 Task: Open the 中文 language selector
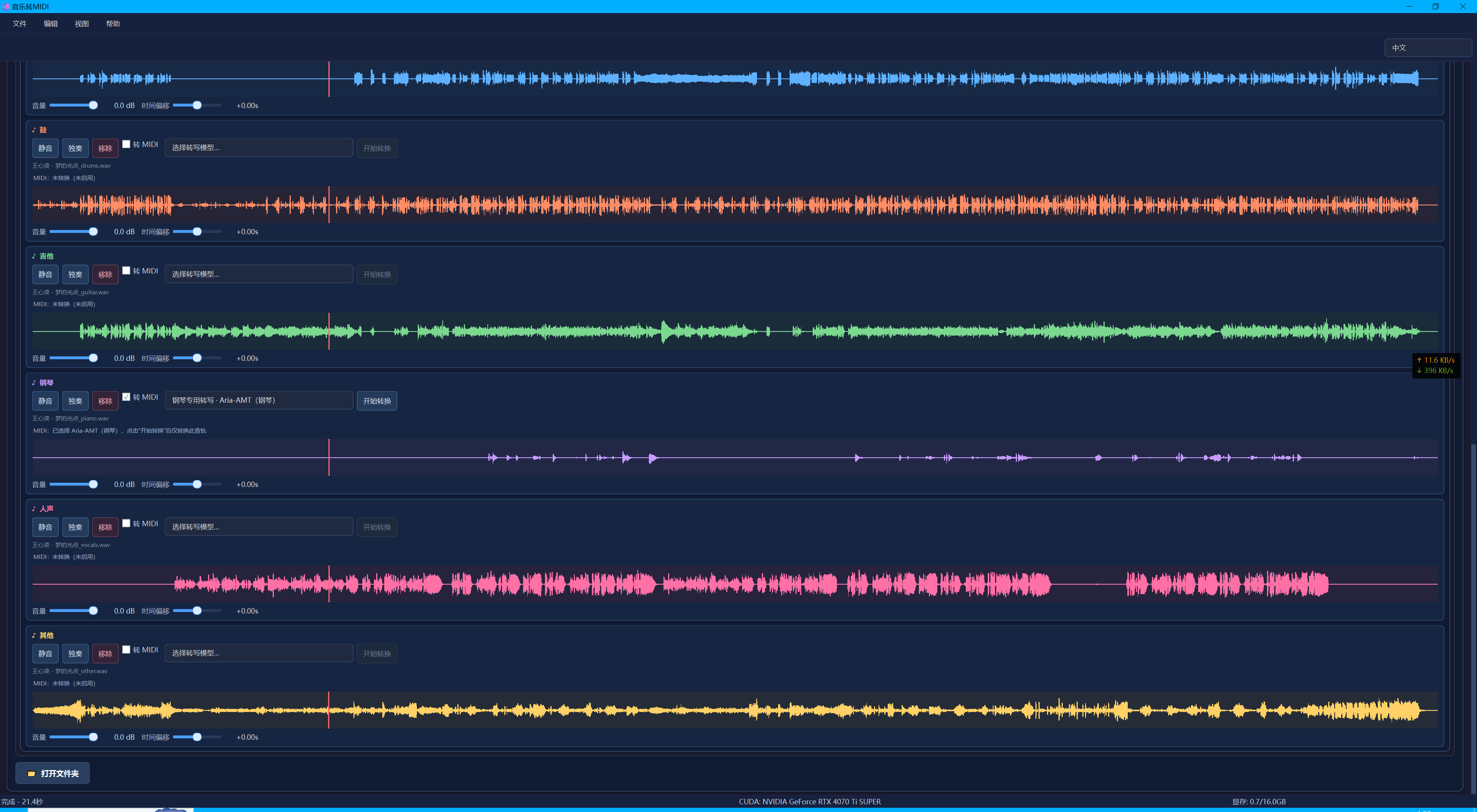[x=1428, y=48]
